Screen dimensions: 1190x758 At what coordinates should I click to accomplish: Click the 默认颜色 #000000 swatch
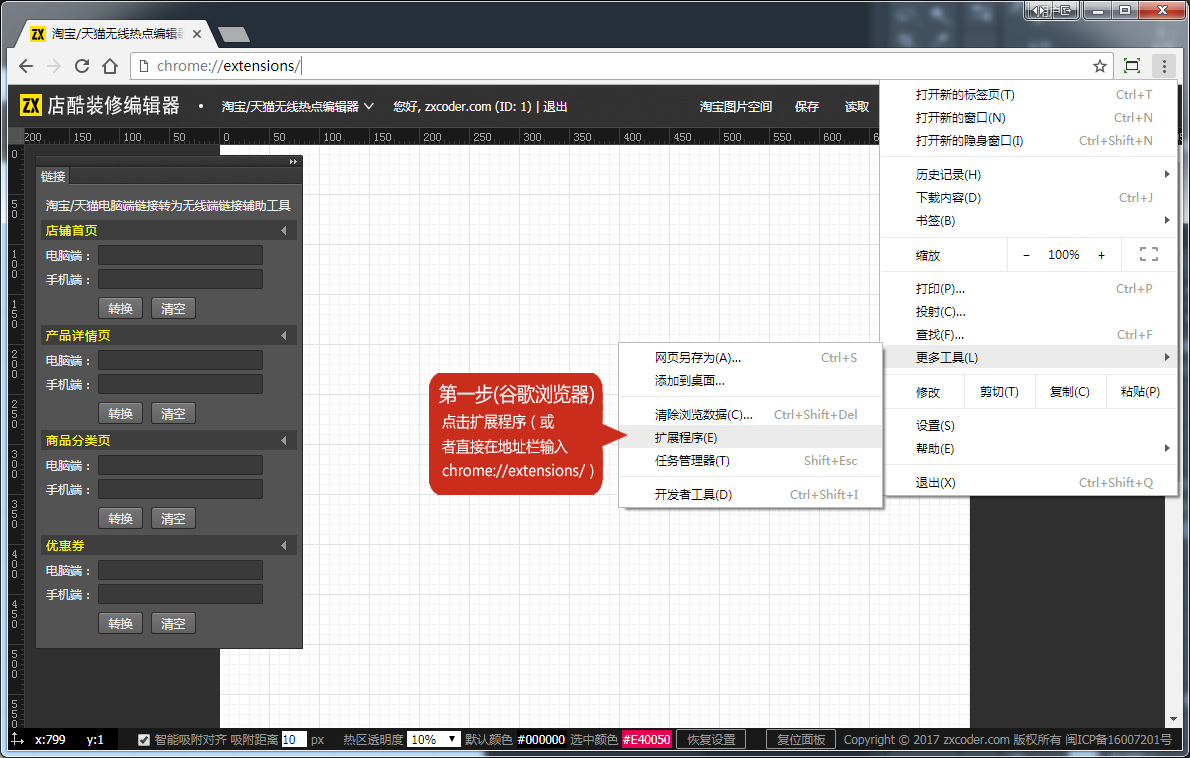(541, 740)
